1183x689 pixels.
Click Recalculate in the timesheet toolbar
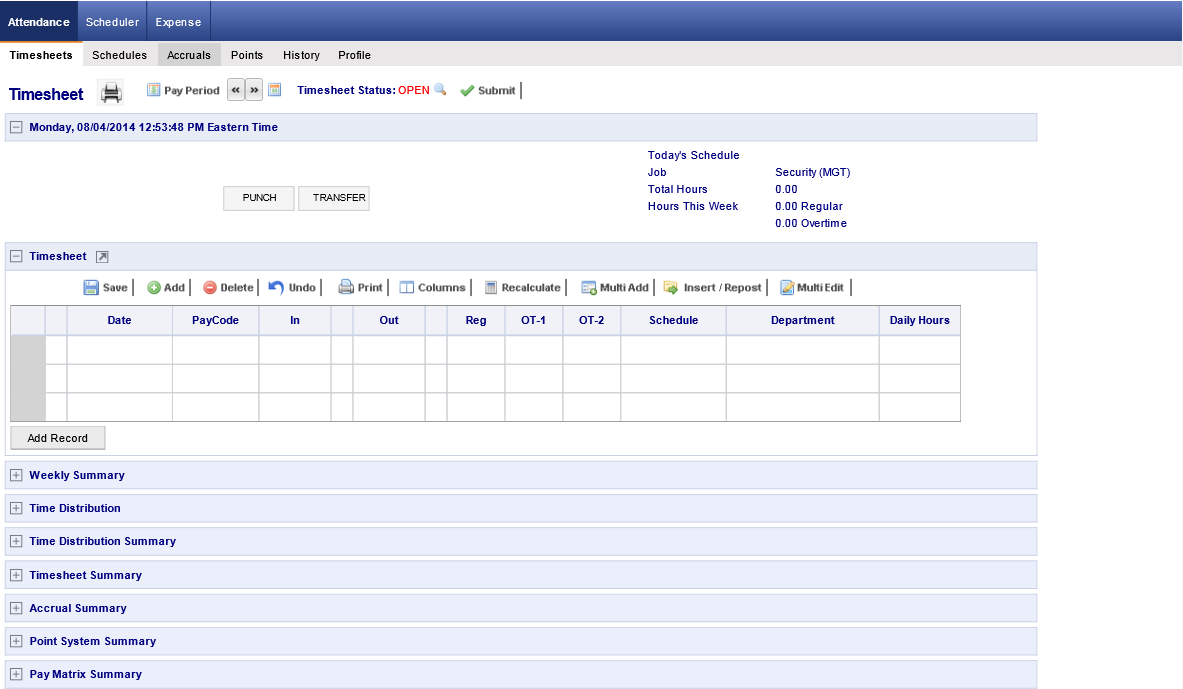click(522, 288)
